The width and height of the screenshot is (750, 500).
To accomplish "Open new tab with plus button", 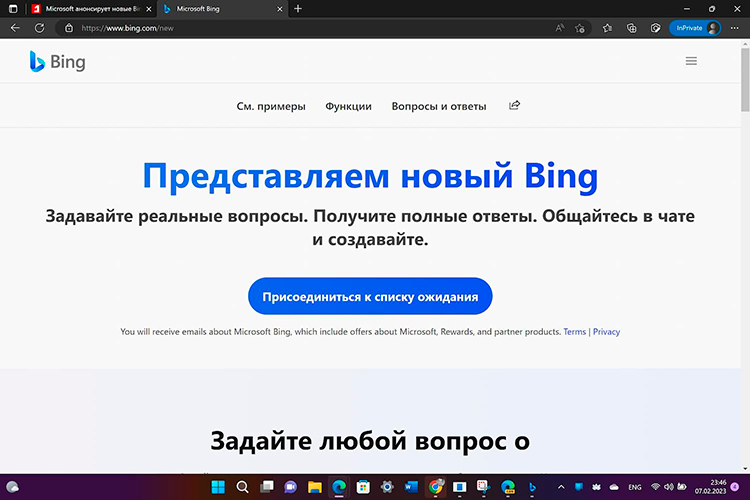I will click(x=298, y=8).
